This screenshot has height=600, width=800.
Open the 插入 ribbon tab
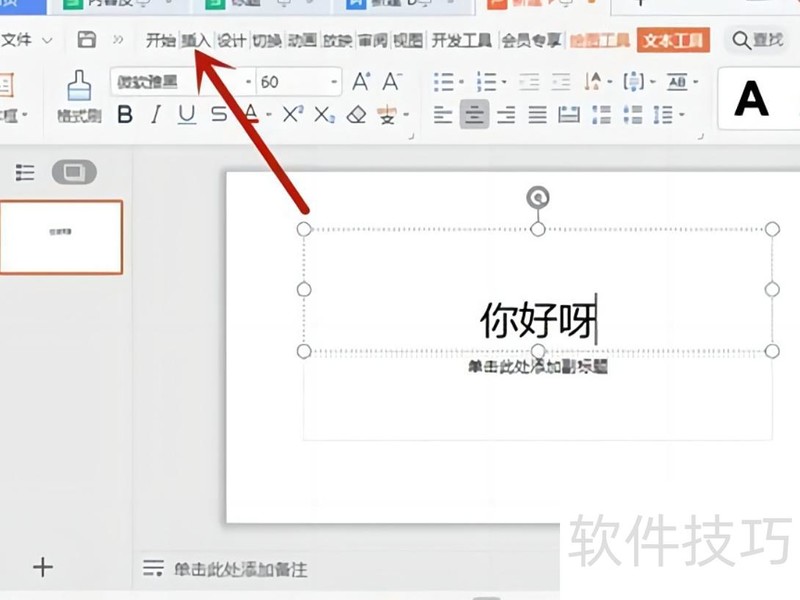coord(196,41)
